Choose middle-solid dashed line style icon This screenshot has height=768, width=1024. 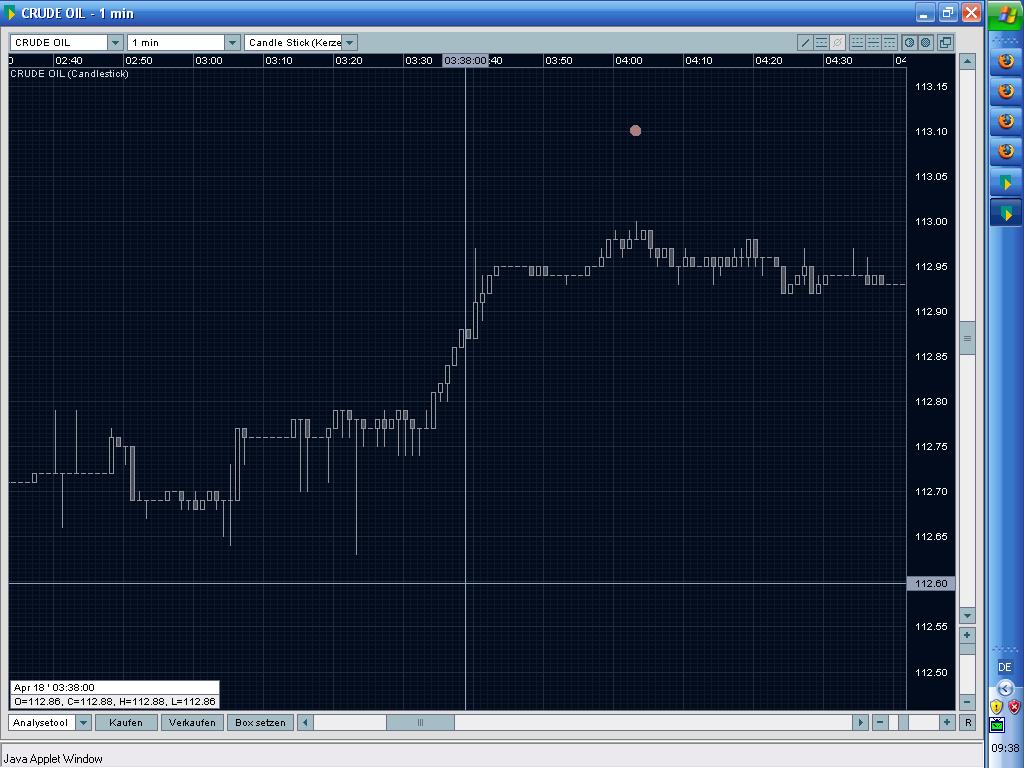pos(873,43)
